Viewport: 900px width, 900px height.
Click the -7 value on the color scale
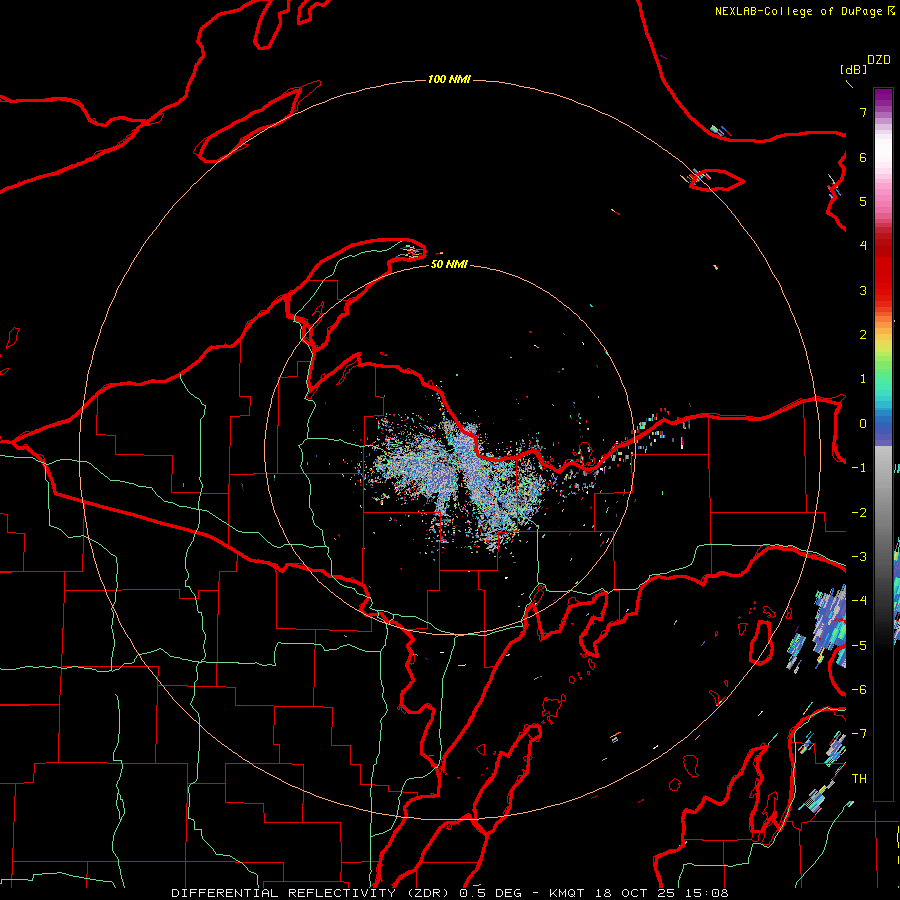click(859, 734)
